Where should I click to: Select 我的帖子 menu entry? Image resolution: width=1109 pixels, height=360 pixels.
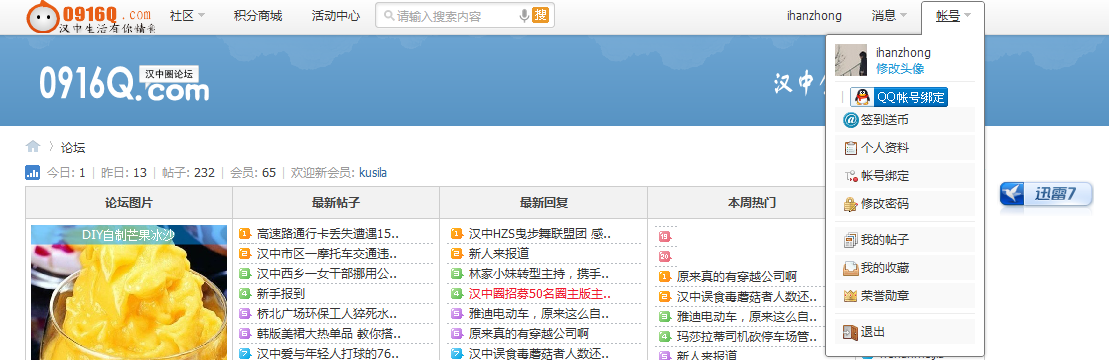coord(905,240)
